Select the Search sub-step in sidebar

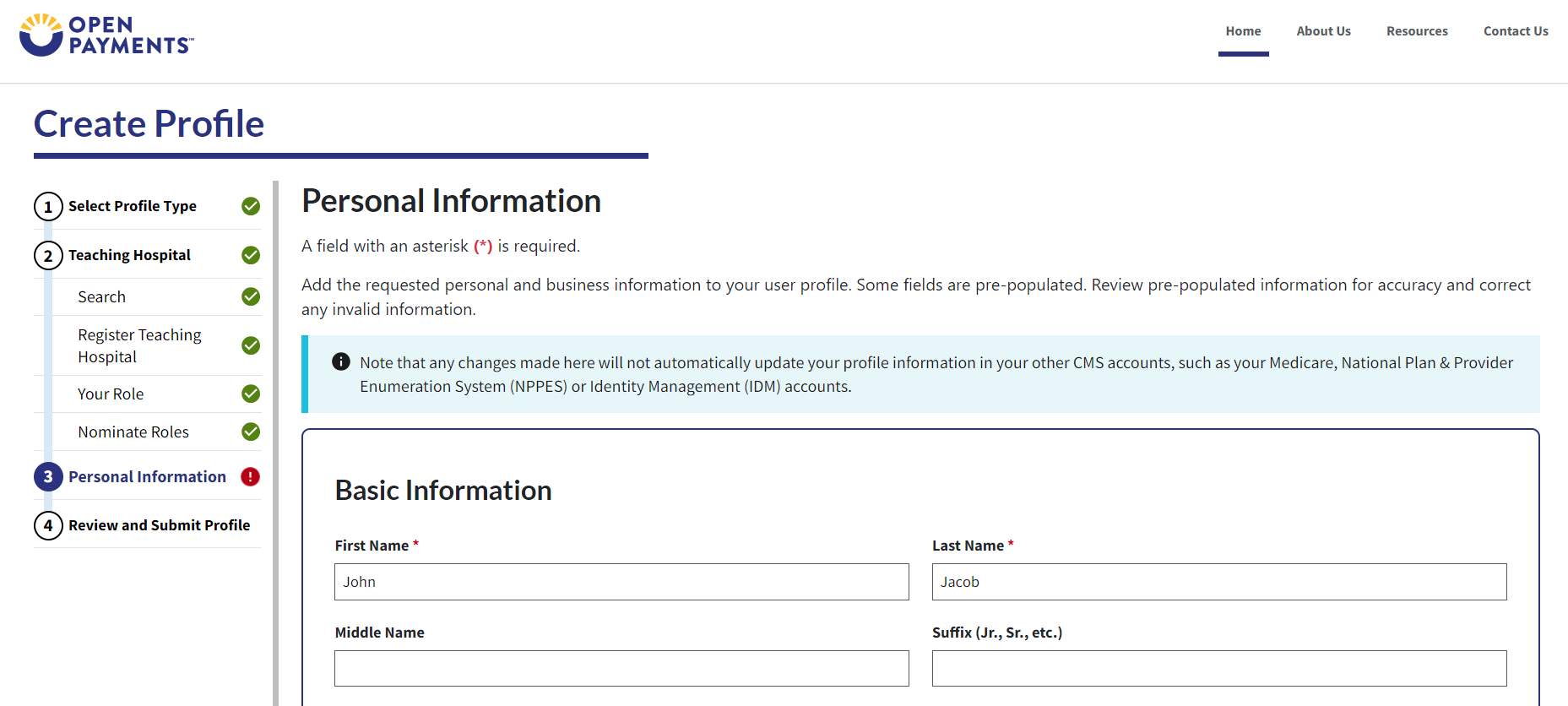tap(102, 297)
